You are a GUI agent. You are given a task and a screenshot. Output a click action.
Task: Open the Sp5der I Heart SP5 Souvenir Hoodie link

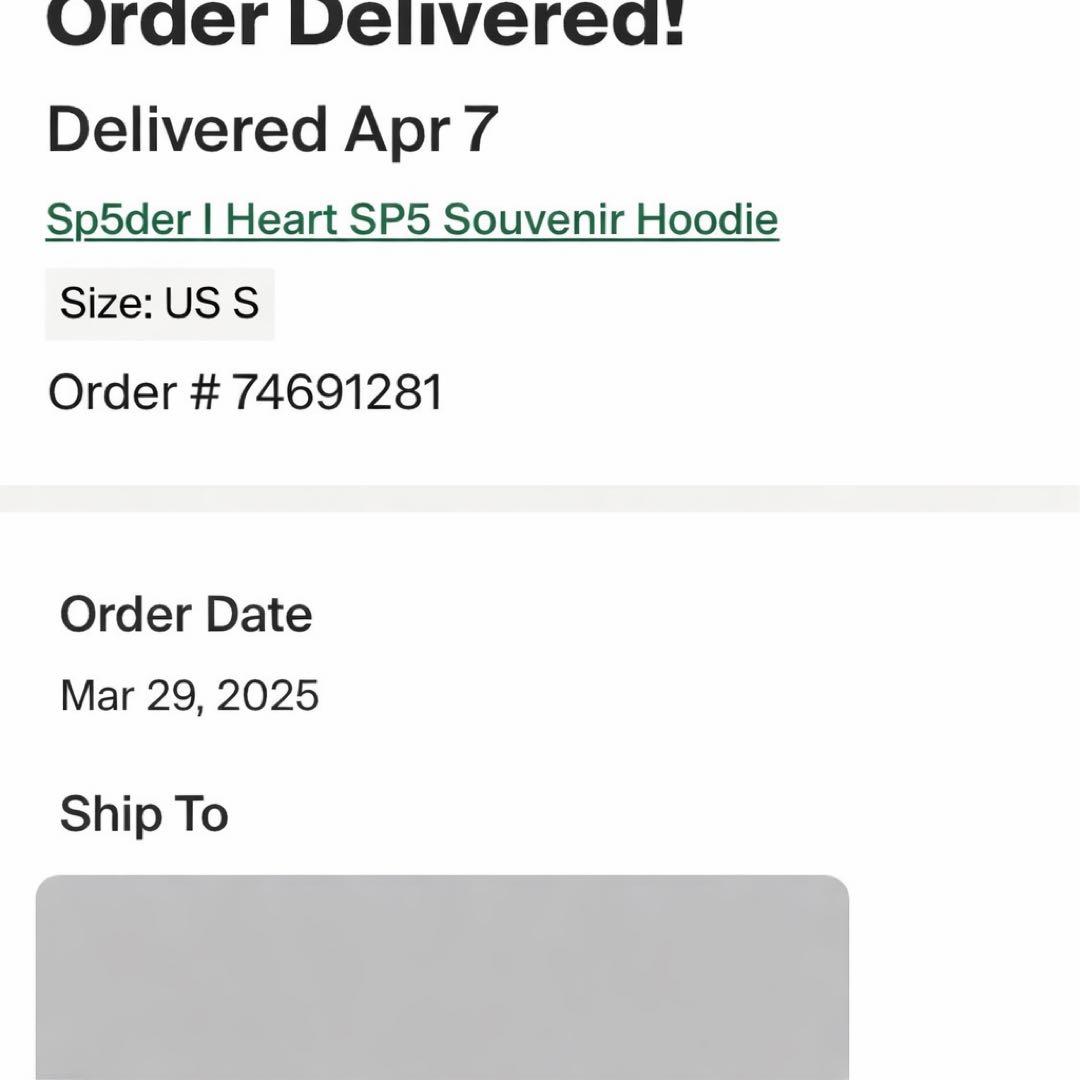pyautogui.click(x=411, y=219)
